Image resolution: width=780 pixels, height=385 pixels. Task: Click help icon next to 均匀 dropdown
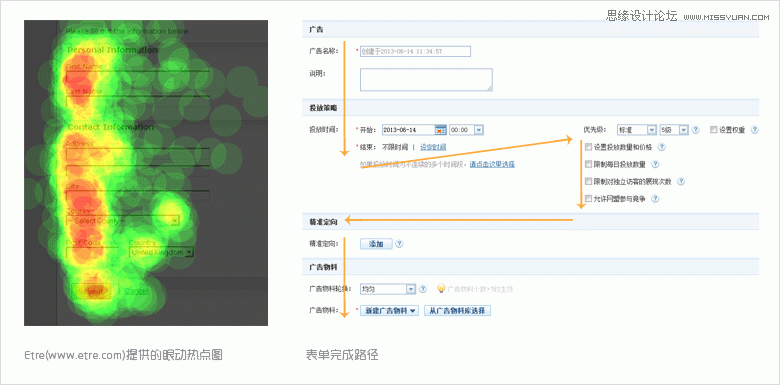423,289
